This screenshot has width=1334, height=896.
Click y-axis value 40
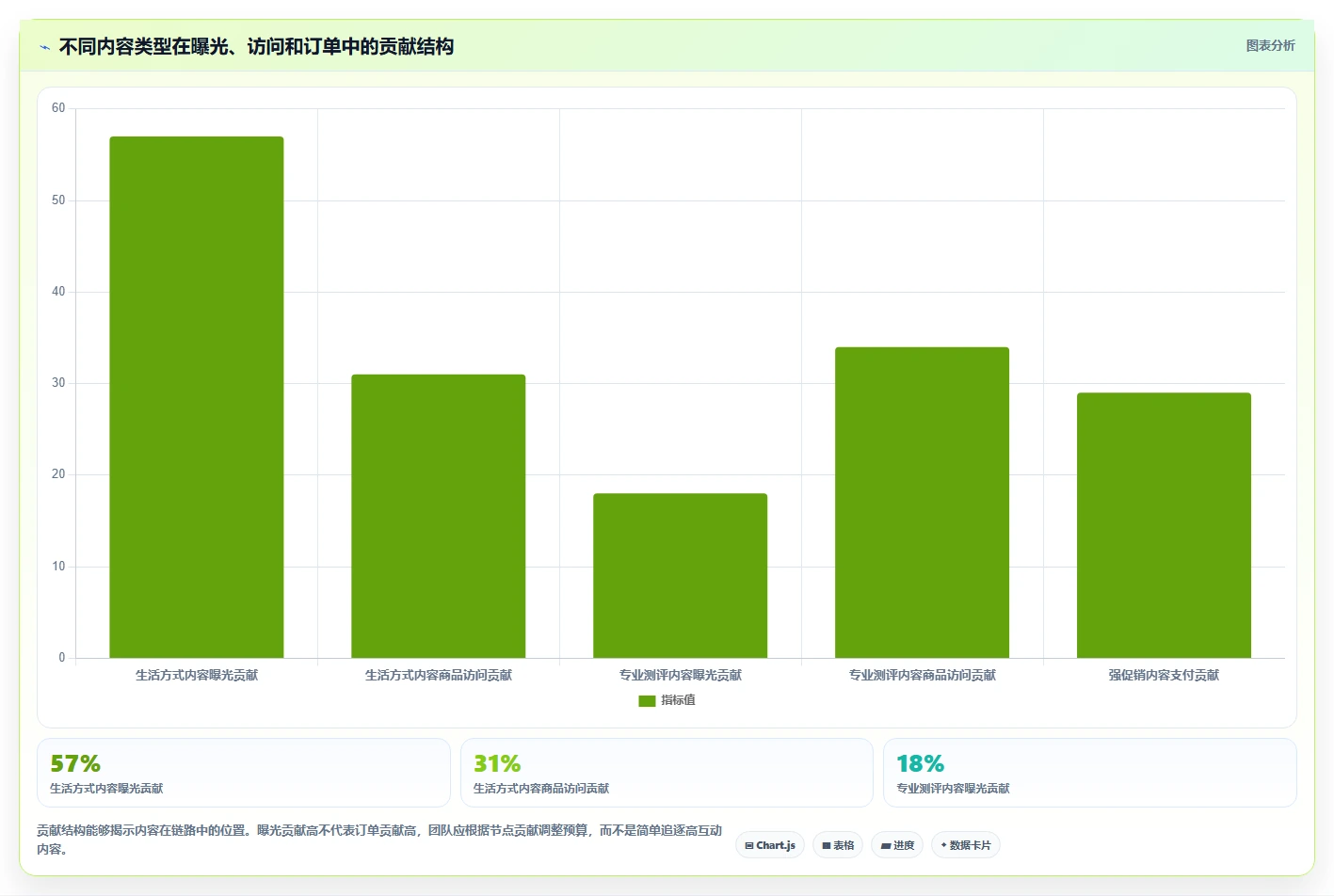[58, 292]
